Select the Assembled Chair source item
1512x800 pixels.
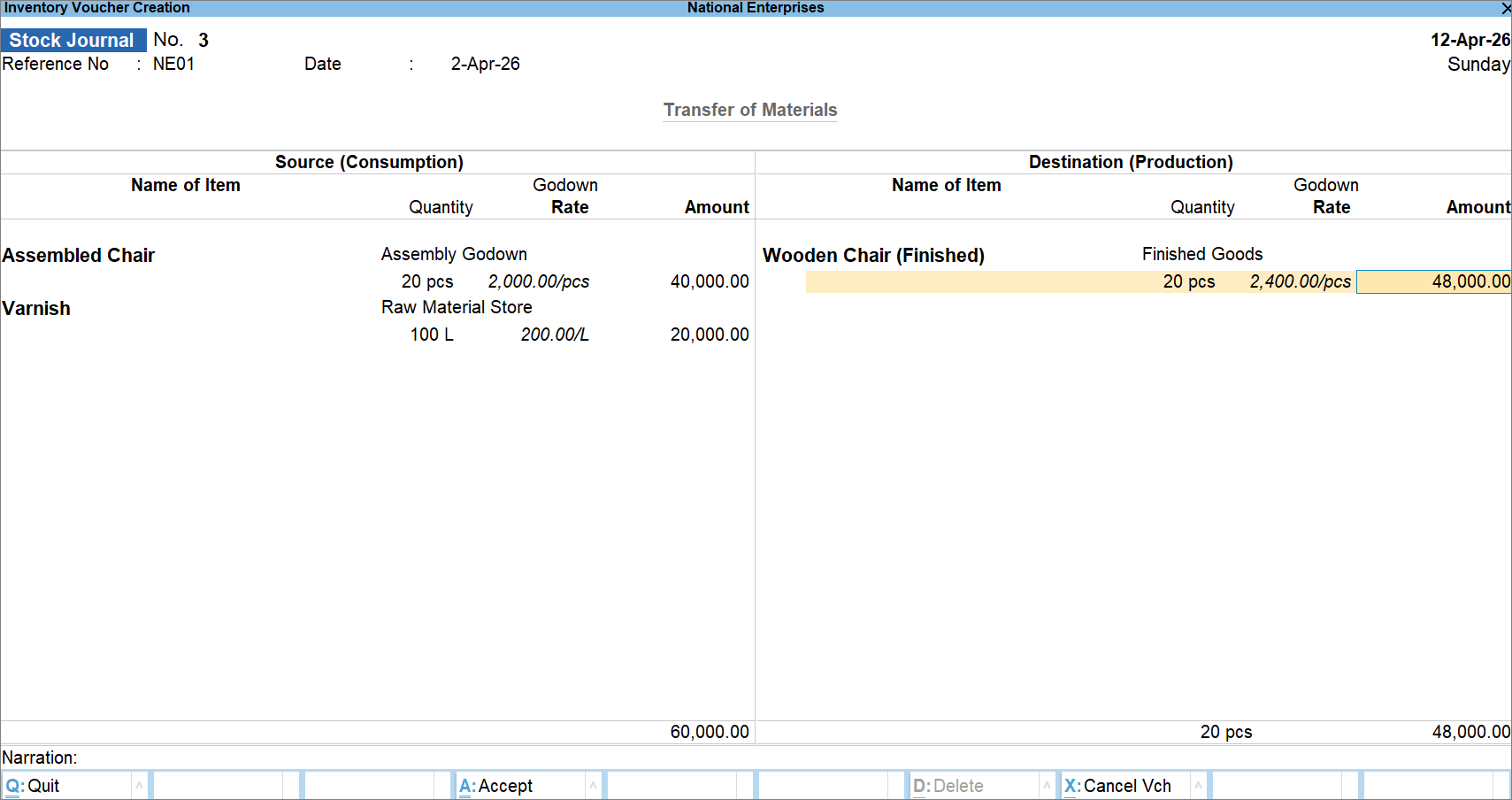pos(79,255)
